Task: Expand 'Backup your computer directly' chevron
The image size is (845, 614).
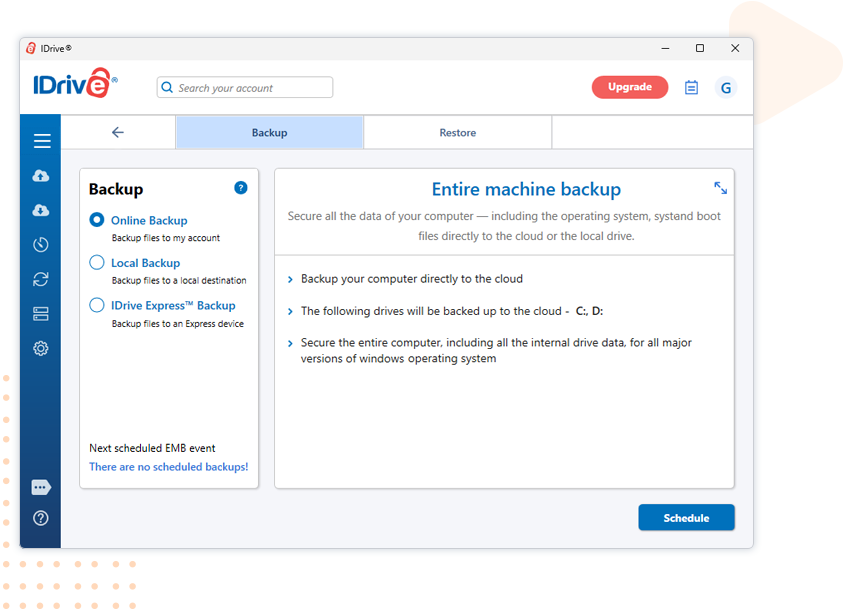Action: (x=290, y=279)
